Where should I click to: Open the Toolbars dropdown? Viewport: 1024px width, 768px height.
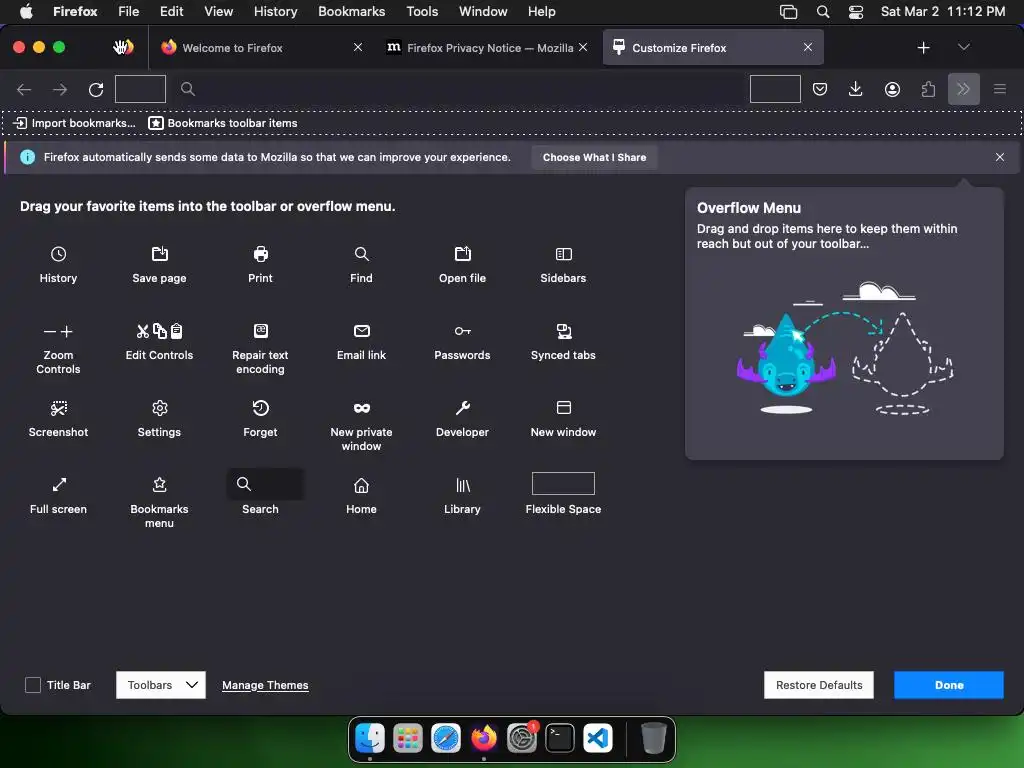click(x=161, y=685)
